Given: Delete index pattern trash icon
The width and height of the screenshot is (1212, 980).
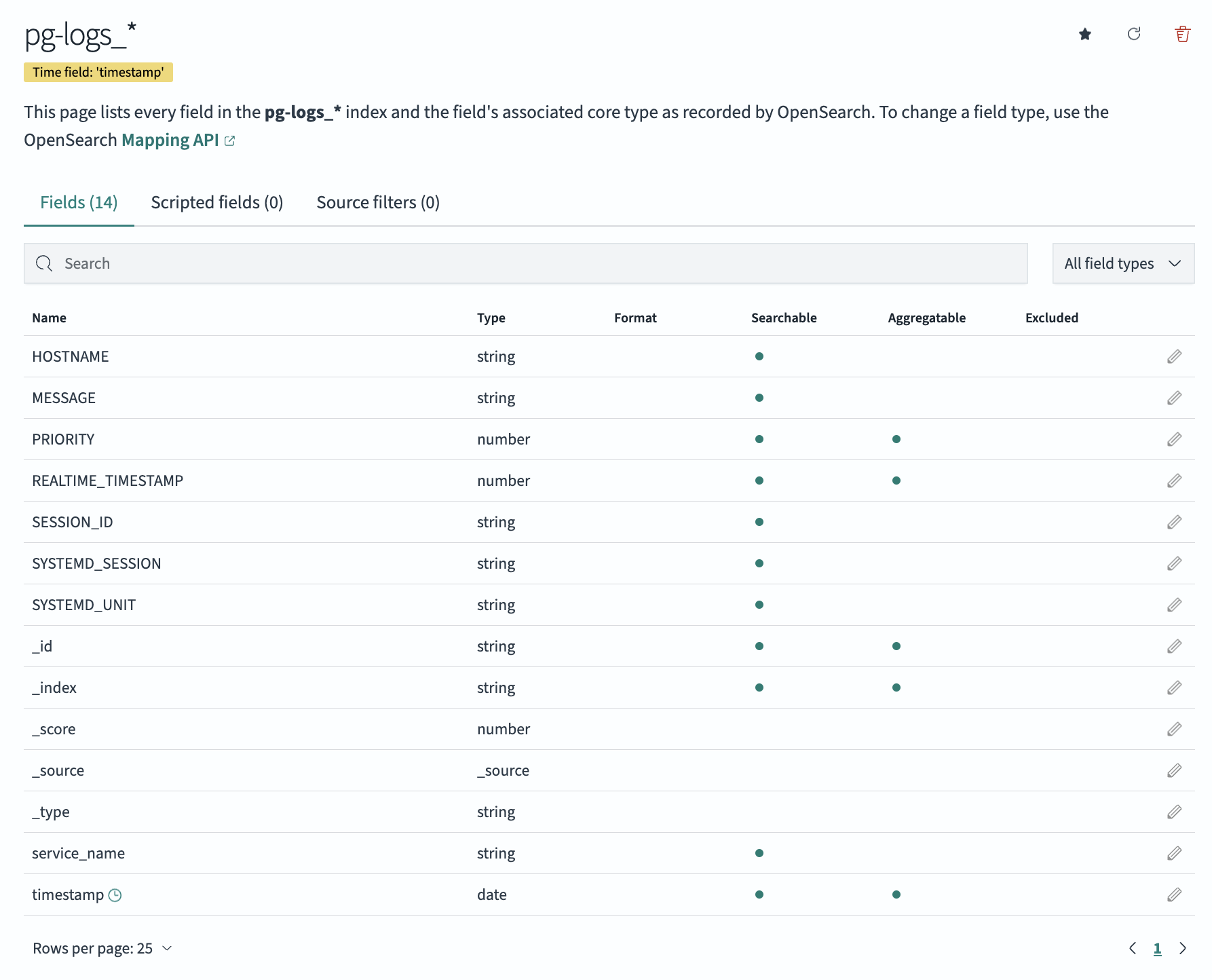Looking at the screenshot, I should click(x=1183, y=34).
